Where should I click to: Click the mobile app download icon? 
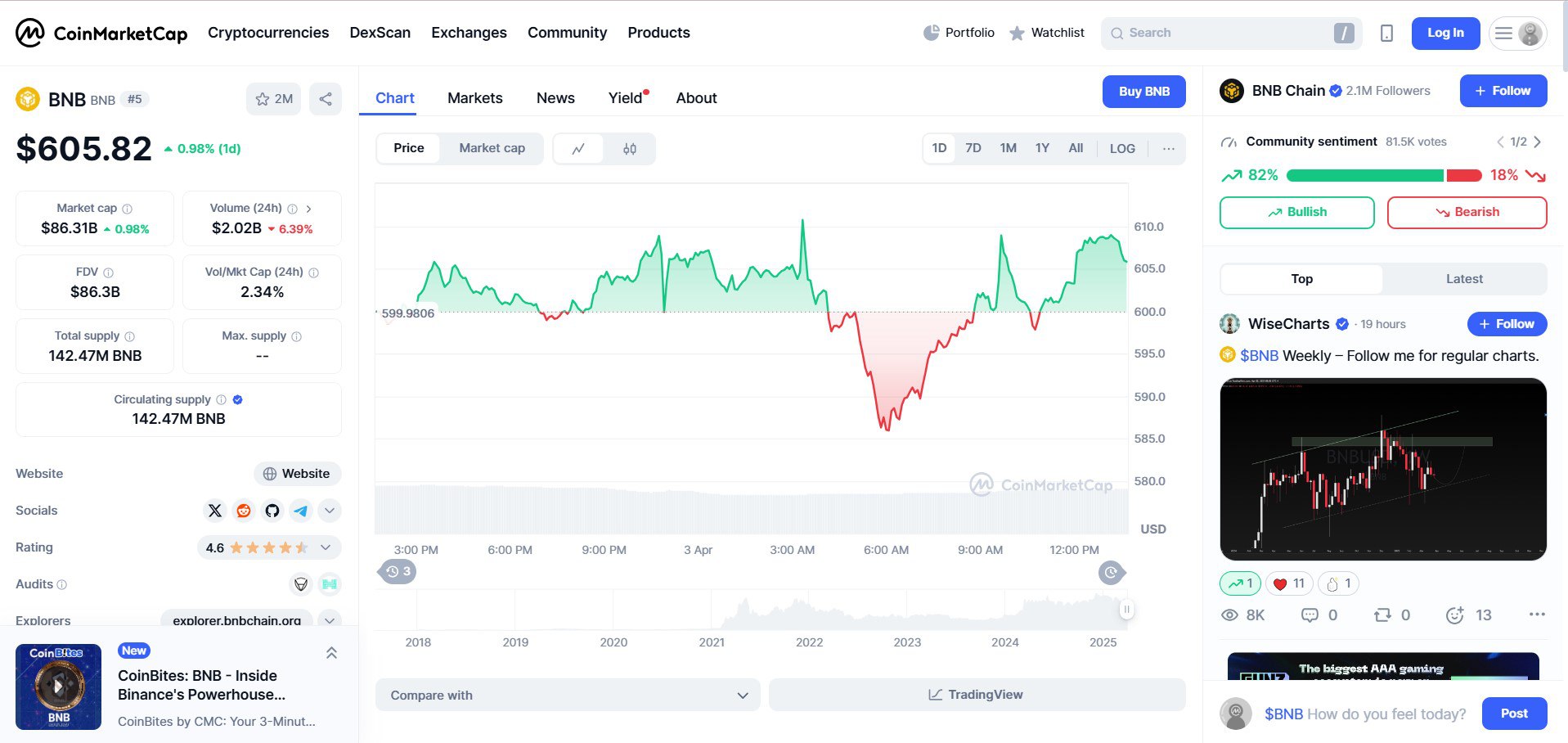1386,34
